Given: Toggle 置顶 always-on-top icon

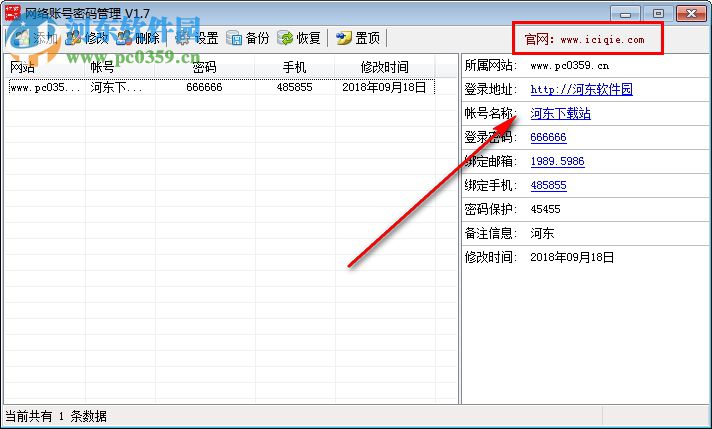Looking at the screenshot, I should pos(344,39).
